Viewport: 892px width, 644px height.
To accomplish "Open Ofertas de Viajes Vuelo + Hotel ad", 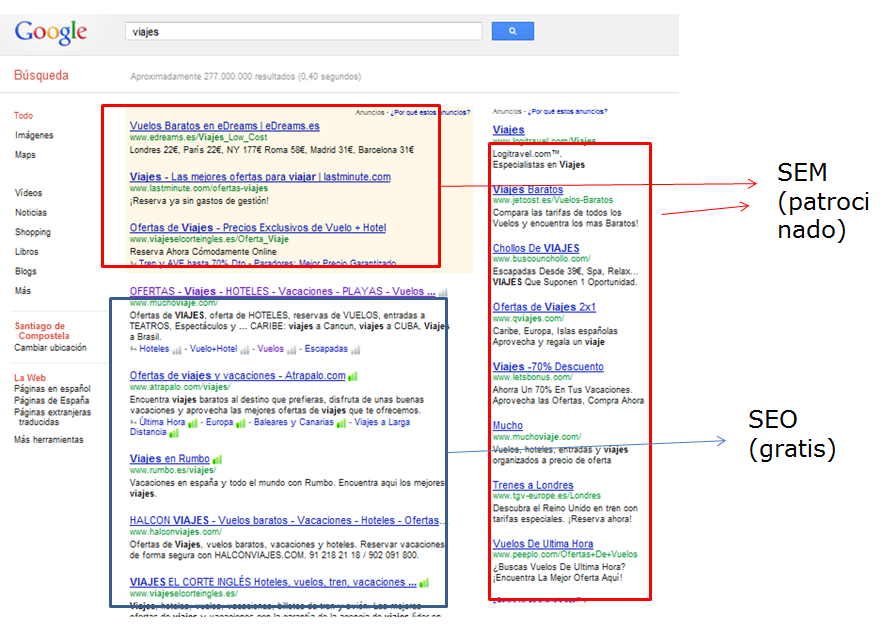I will point(258,228).
